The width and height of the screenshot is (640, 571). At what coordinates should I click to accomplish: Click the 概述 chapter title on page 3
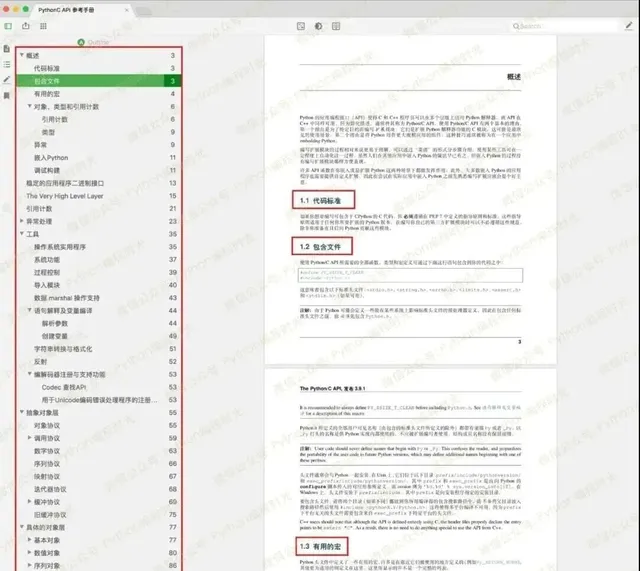[x=513, y=77]
